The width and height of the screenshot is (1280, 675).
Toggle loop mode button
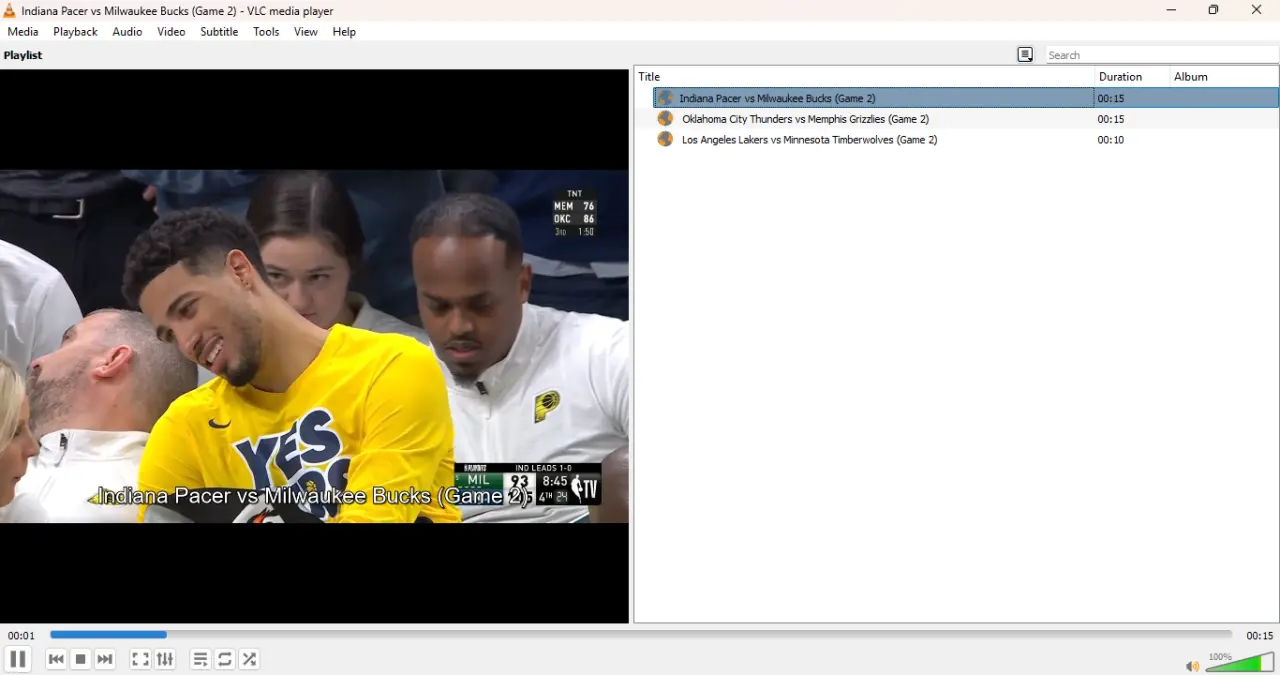pyautogui.click(x=225, y=659)
